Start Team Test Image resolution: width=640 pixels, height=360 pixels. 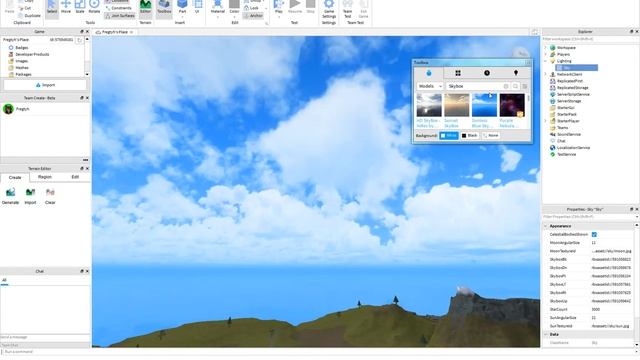pos(348,9)
